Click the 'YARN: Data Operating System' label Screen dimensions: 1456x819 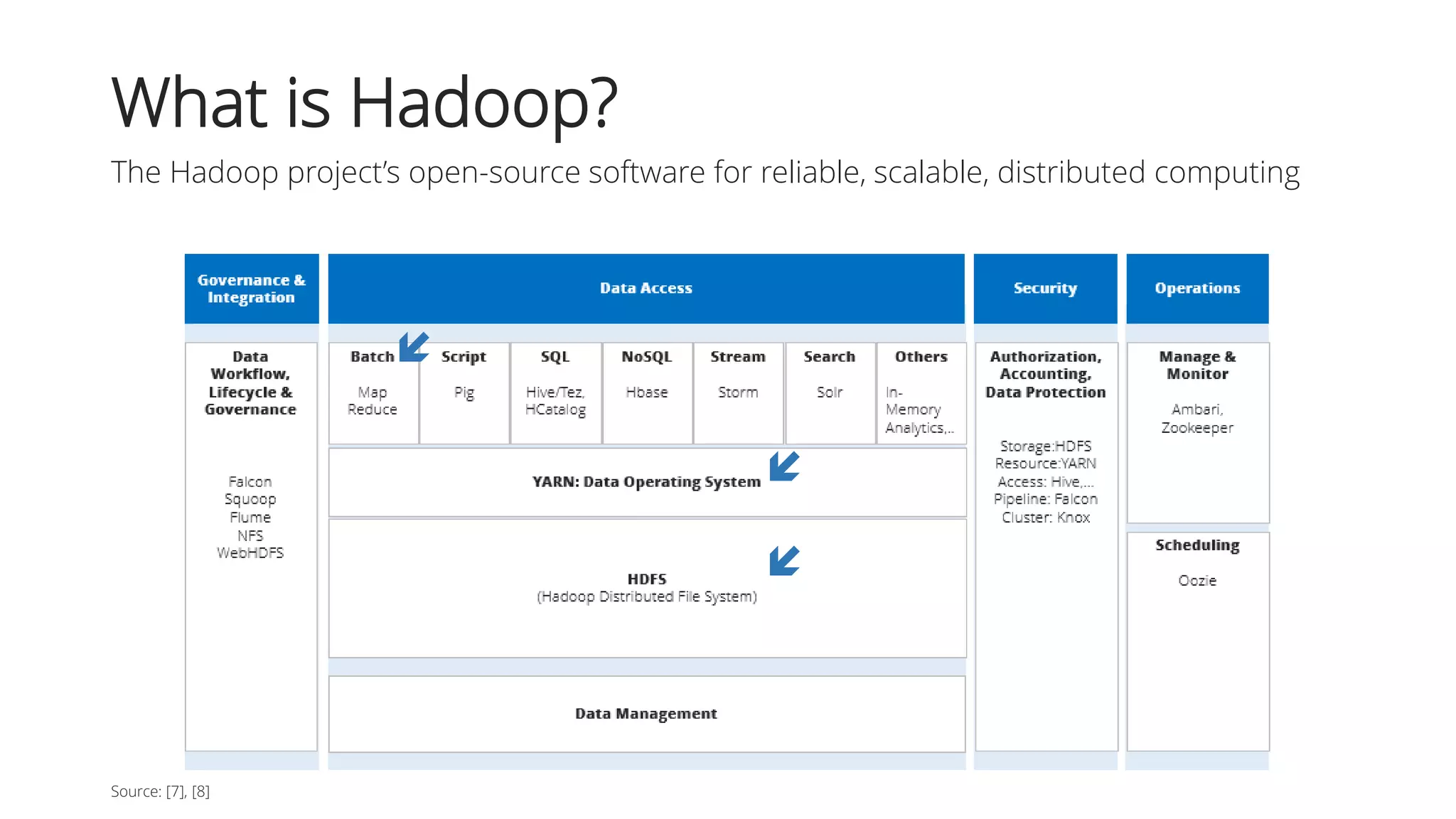pyautogui.click(x=646, y=482)
